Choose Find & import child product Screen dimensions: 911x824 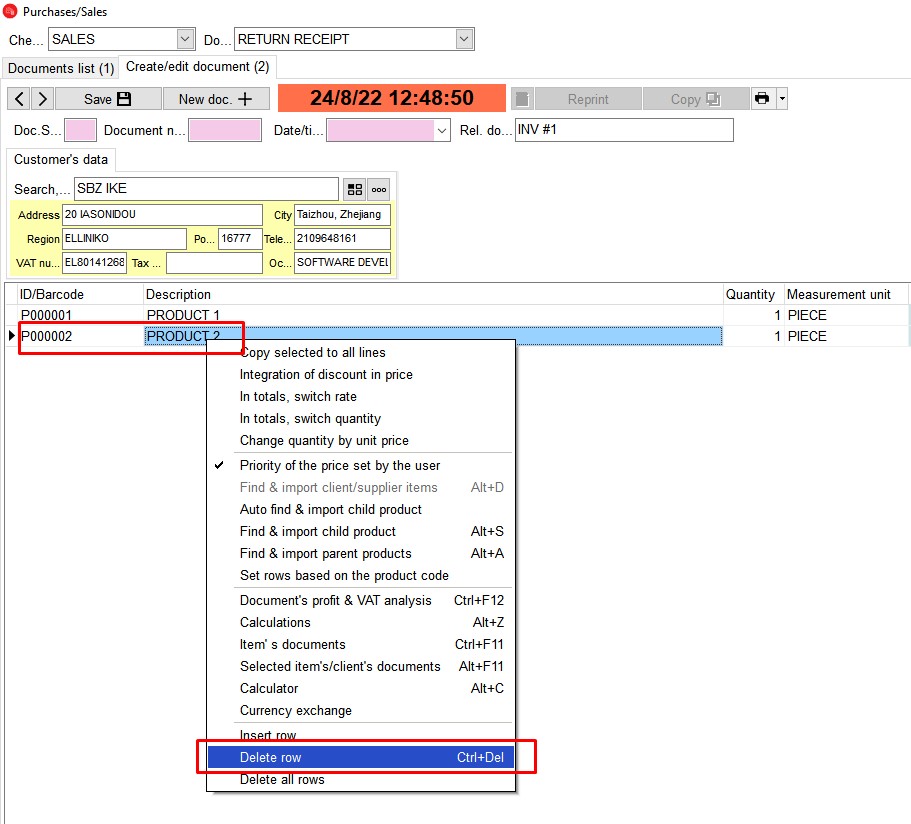click(361, 532)
